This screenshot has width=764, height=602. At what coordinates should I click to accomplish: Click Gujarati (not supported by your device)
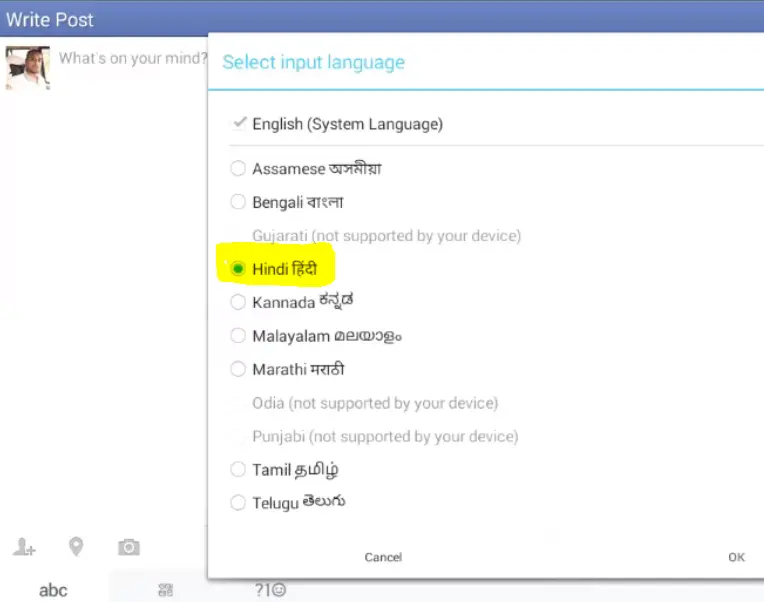point(386,236)
